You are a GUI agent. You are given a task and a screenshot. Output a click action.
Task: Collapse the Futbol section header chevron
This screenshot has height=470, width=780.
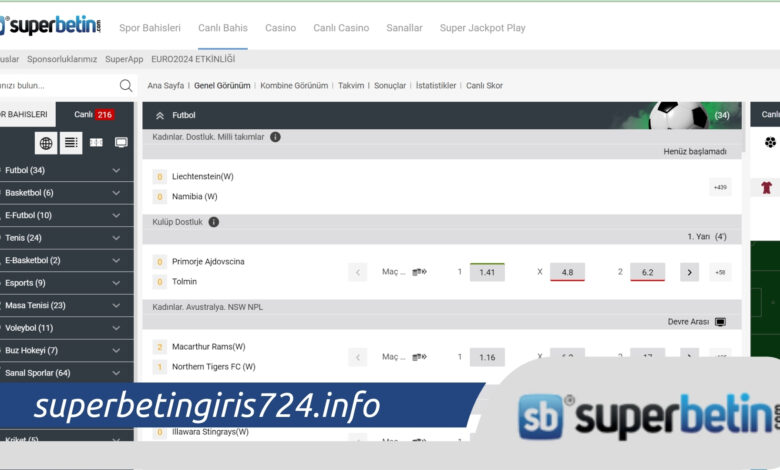(x=159, y=116)
